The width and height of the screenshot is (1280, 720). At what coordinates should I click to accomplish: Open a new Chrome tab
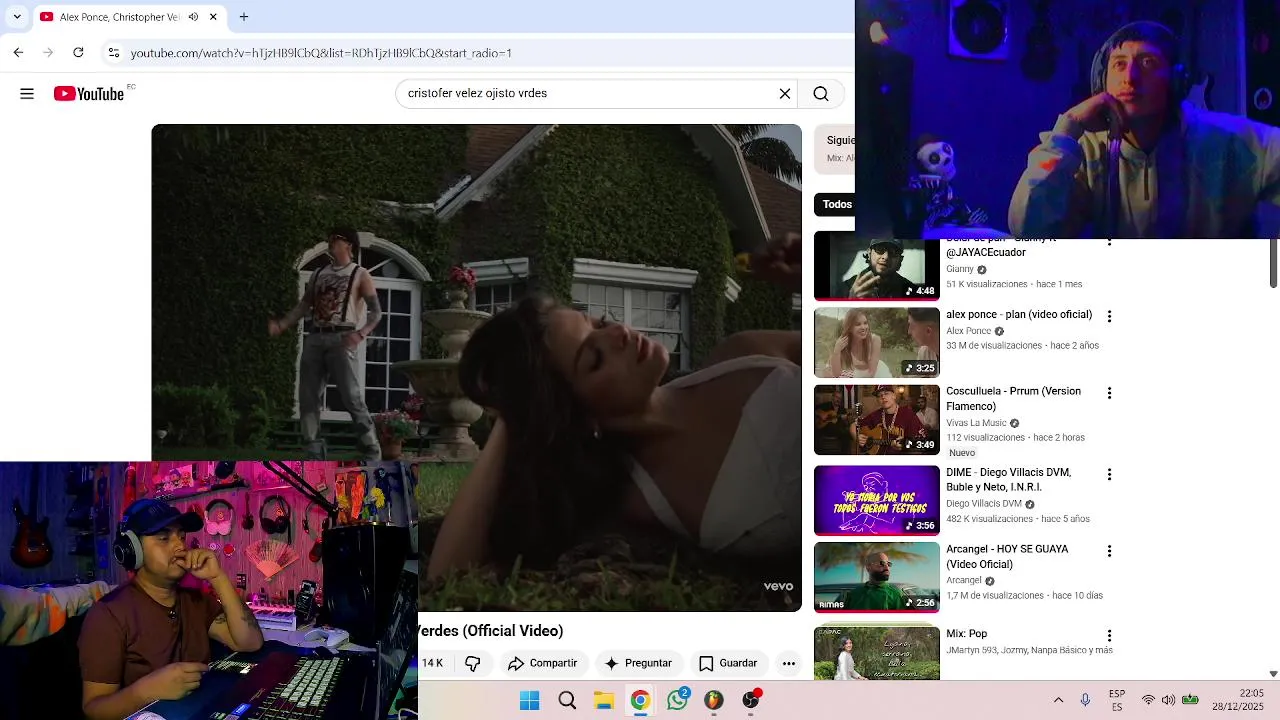244,17
